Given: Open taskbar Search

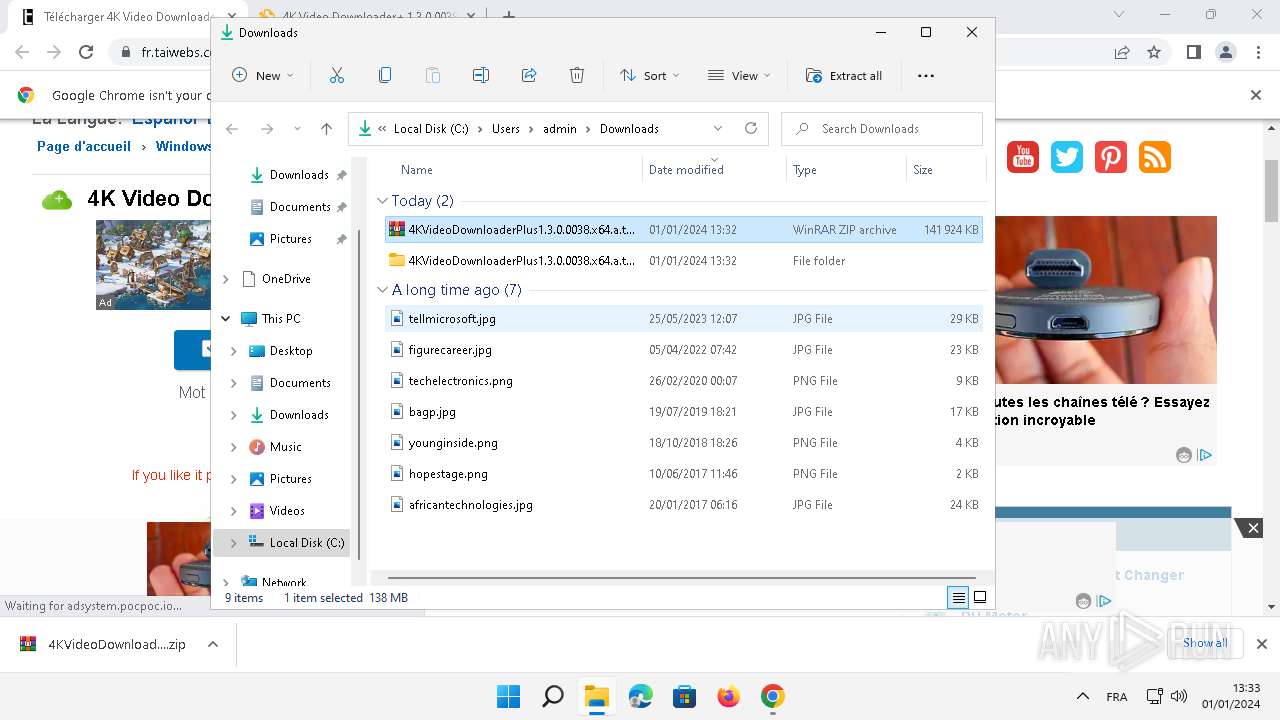Looking at the screenshot, I should pyautogui.click(x=552, y=696).
